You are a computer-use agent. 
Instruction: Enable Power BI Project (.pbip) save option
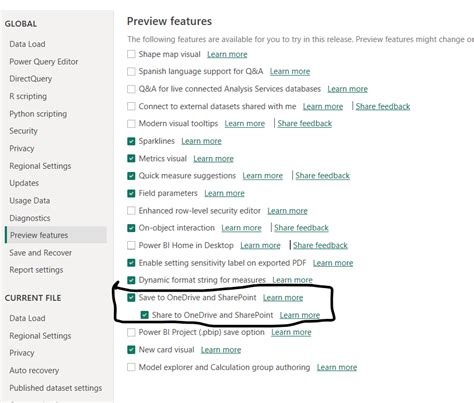pos(131,332)
